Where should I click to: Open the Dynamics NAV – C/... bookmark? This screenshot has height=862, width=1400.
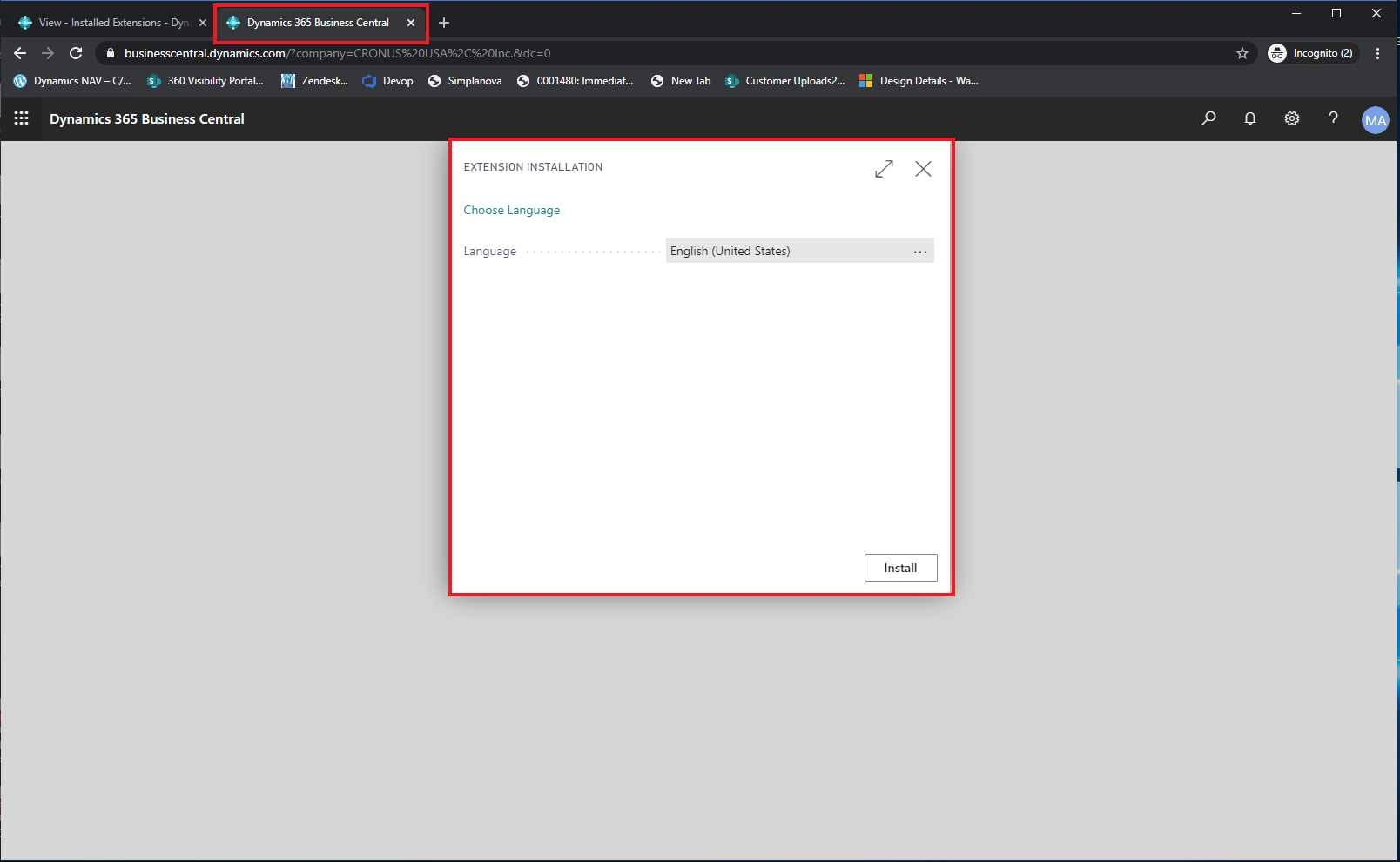click(x=72, y=81)
